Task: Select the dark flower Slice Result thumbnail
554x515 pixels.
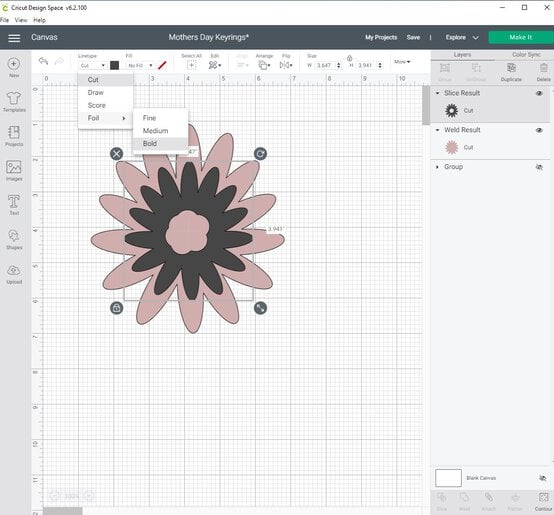Action: click(452, 111)
